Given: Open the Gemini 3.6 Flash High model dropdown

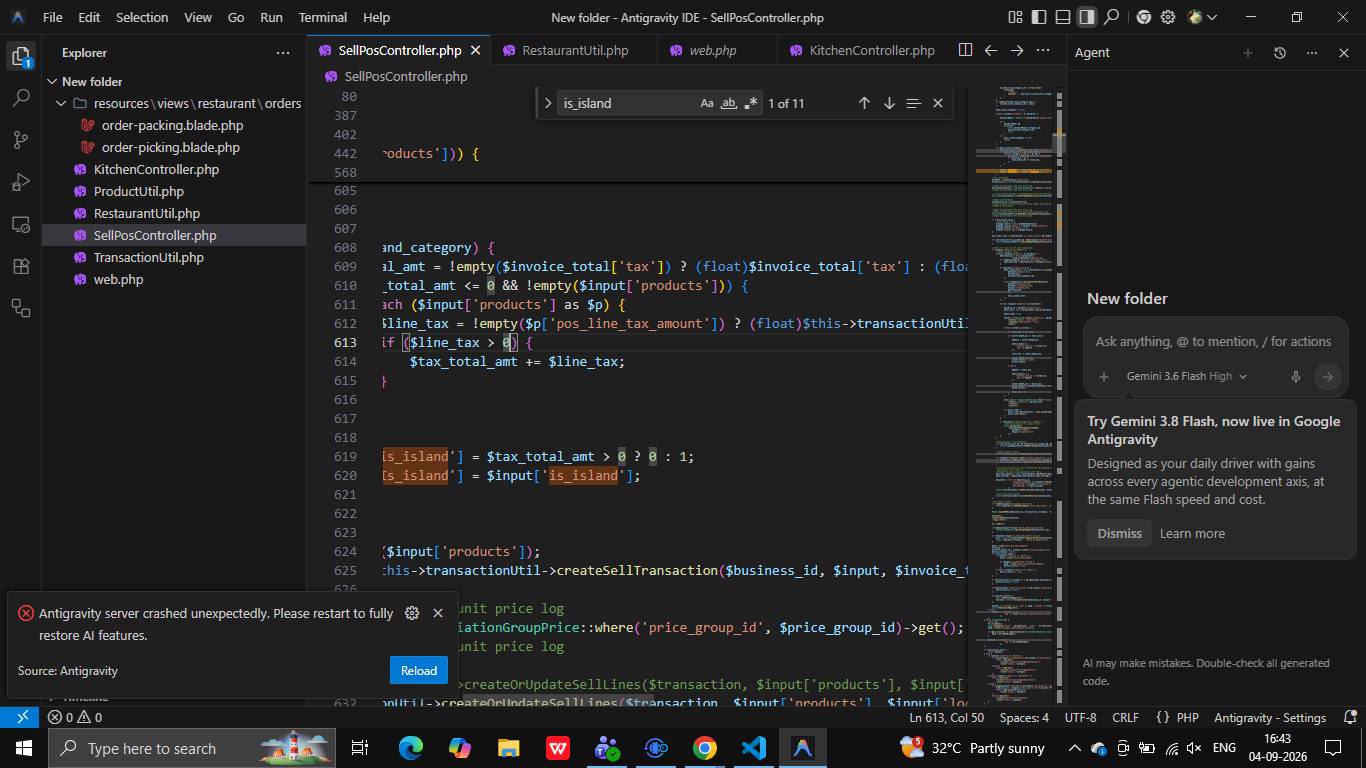Looking at the screenshot, I should click(x=1186, y=377).
